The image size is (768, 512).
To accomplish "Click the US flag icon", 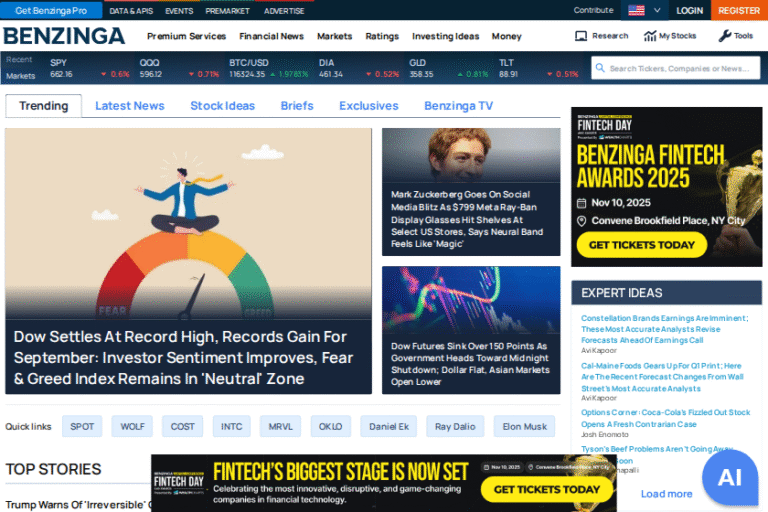I will pyautogui.click(x=636, y=10).
